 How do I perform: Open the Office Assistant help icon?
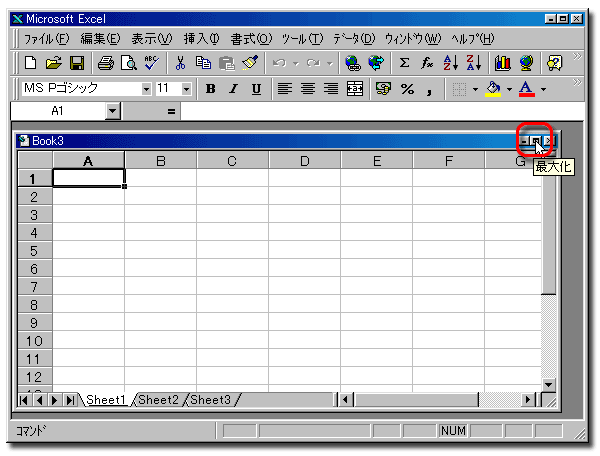click(x=554, y=63)
